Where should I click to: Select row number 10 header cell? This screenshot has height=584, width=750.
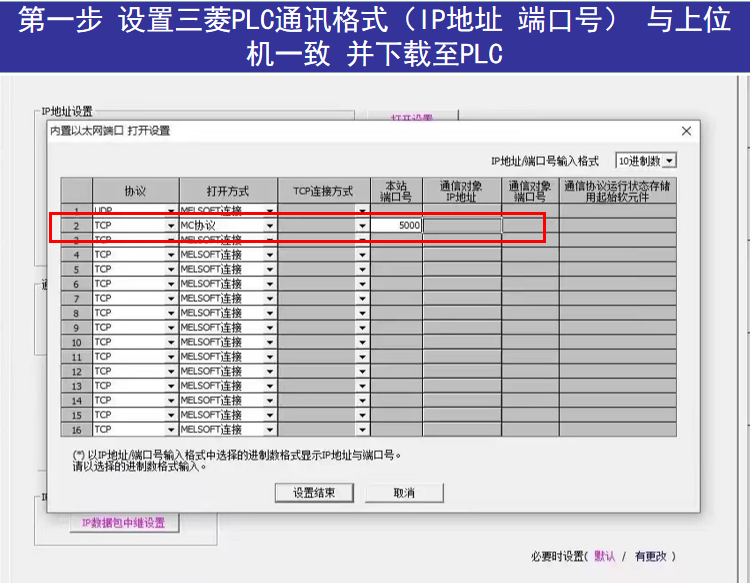[77, 342]
